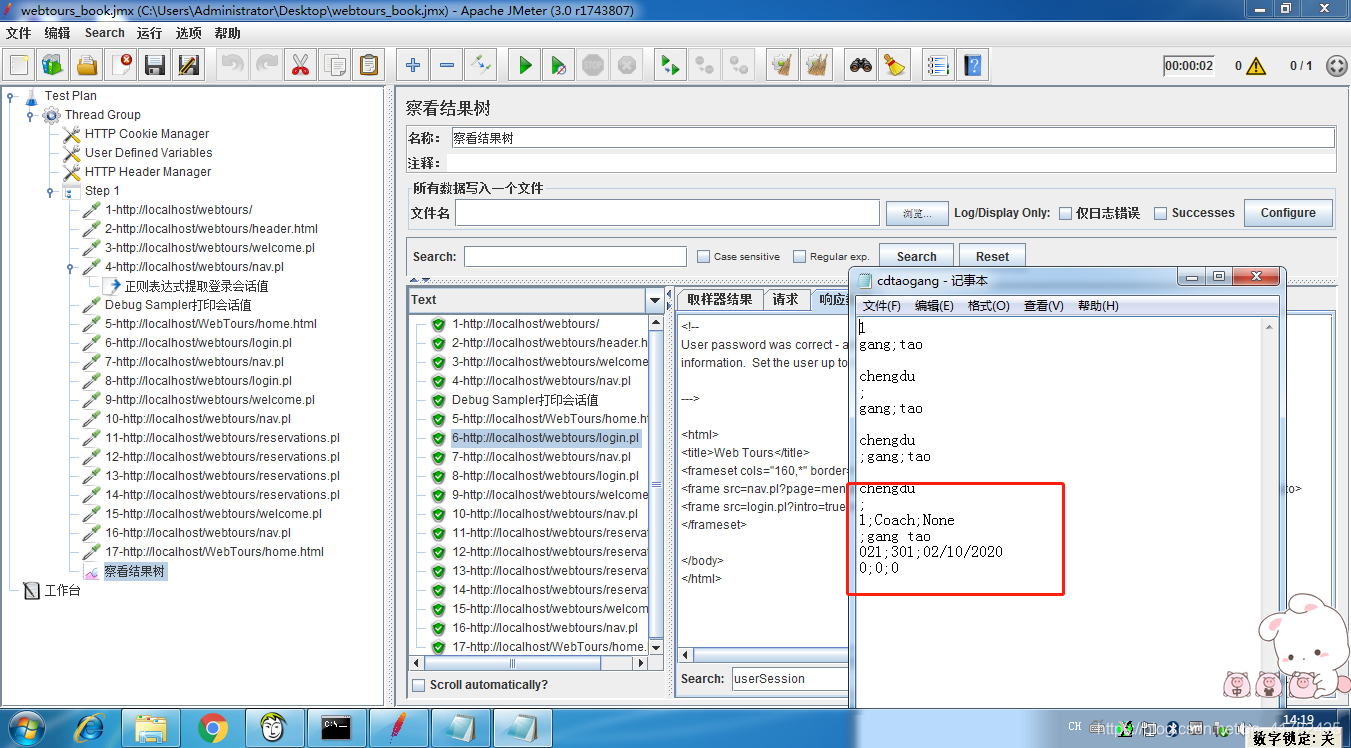
Task: Click the Start no pauses icon
Action: 559,66
